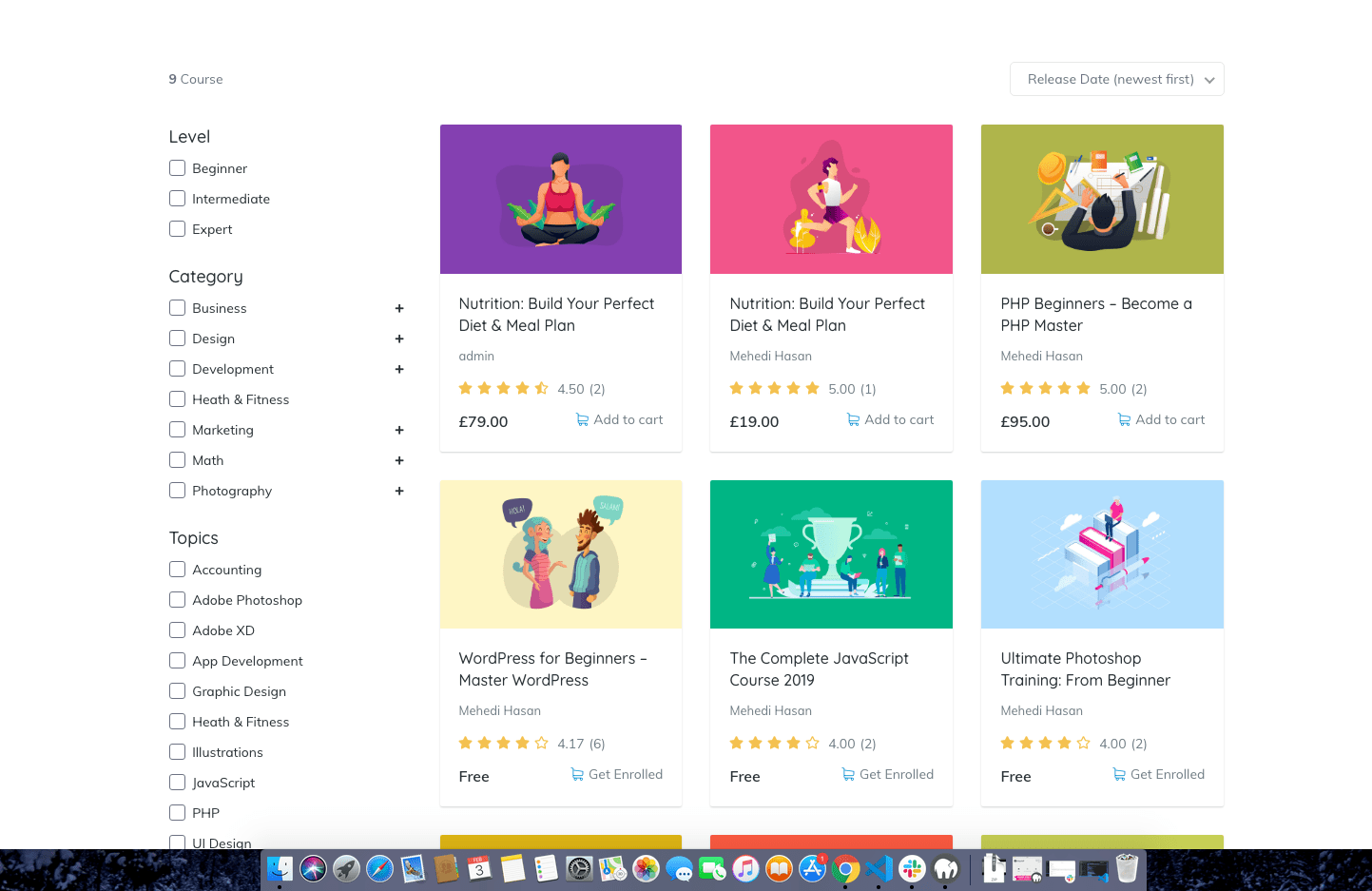Open the Release Date sort dropdown

click(x=1116, y=79)
